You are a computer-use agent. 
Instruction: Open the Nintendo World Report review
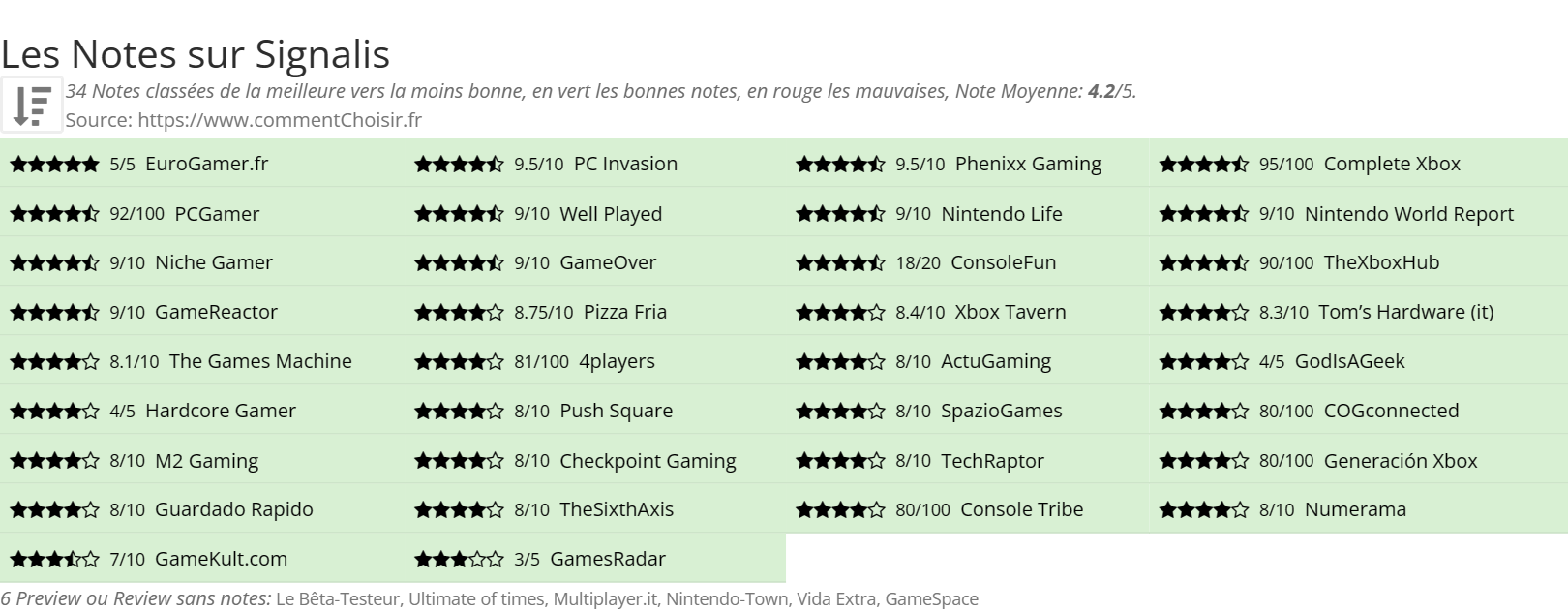pos(1409,214)
